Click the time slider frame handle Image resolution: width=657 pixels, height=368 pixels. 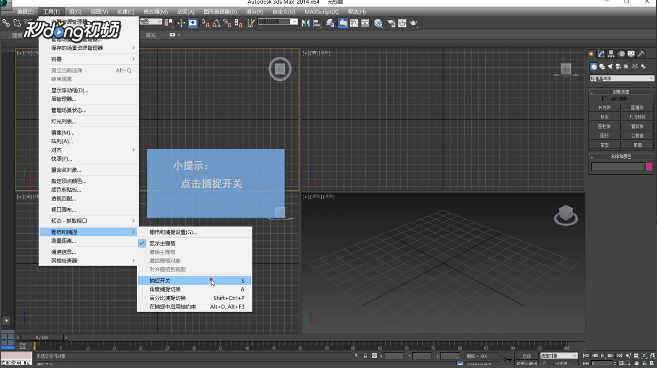tap(42, 337)
